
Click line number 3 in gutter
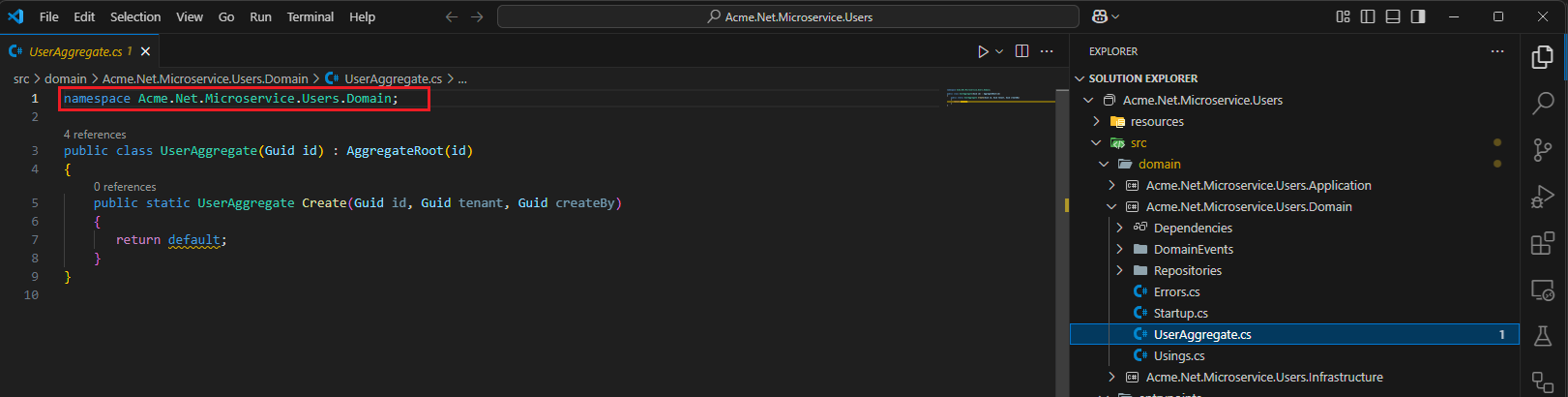pos(35,150)
